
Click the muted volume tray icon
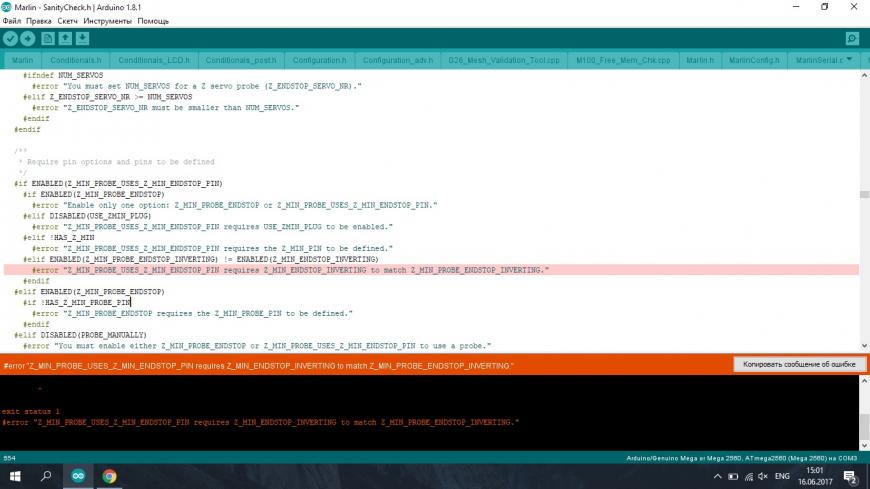(x=763, y=476)
